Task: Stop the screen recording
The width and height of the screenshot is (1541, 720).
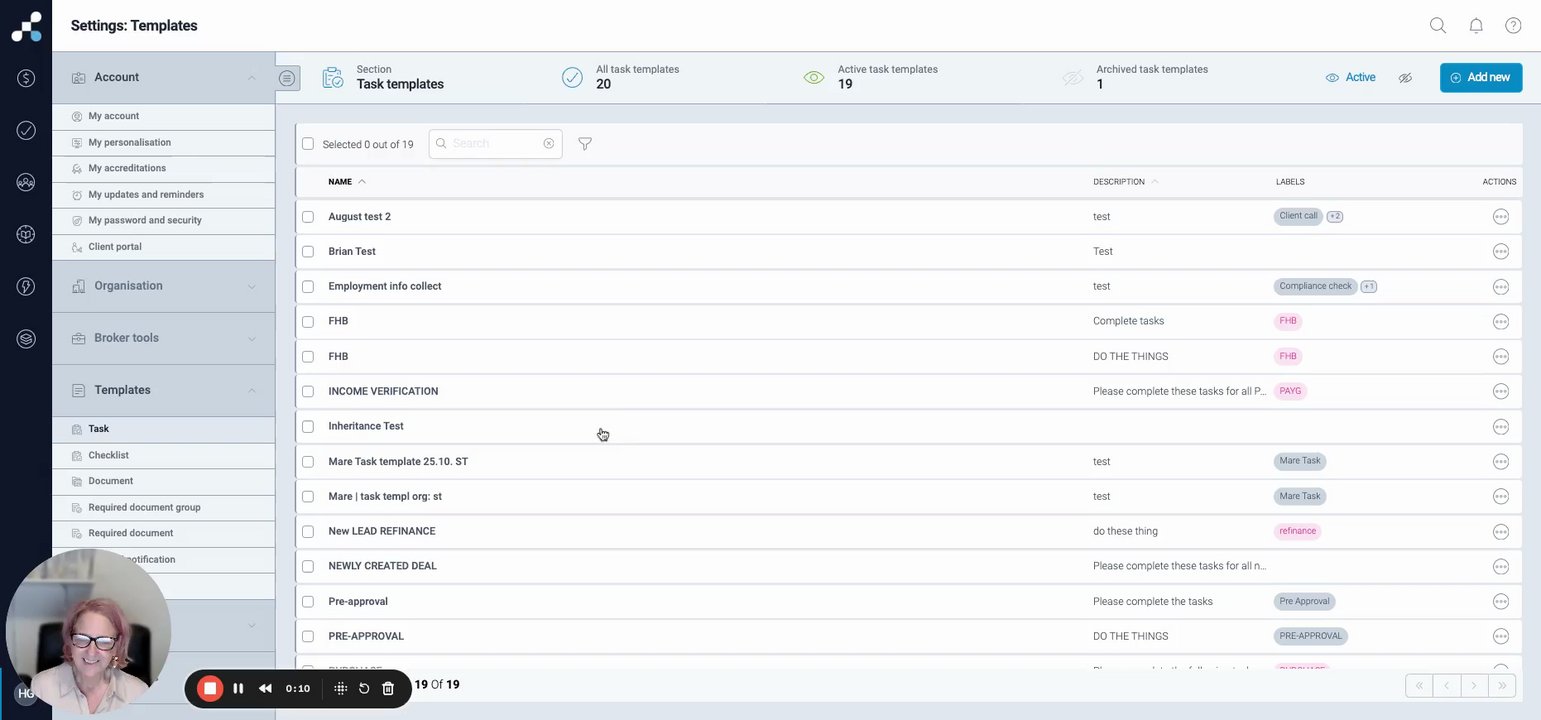Action: [210, 688]
